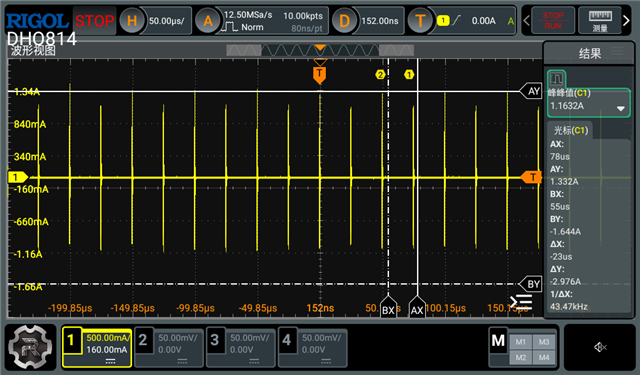Tap channel 1 scale 500.00mA/
640x375 pixels.
pos(108,338)
